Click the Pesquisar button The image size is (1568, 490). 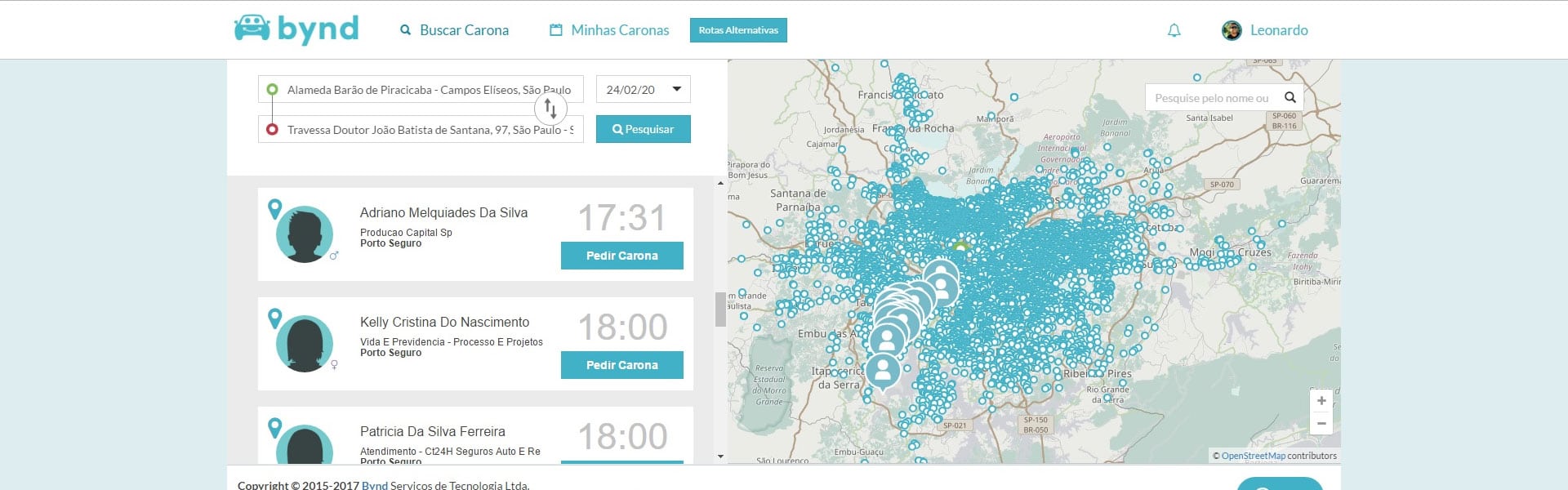click(644, 129)
